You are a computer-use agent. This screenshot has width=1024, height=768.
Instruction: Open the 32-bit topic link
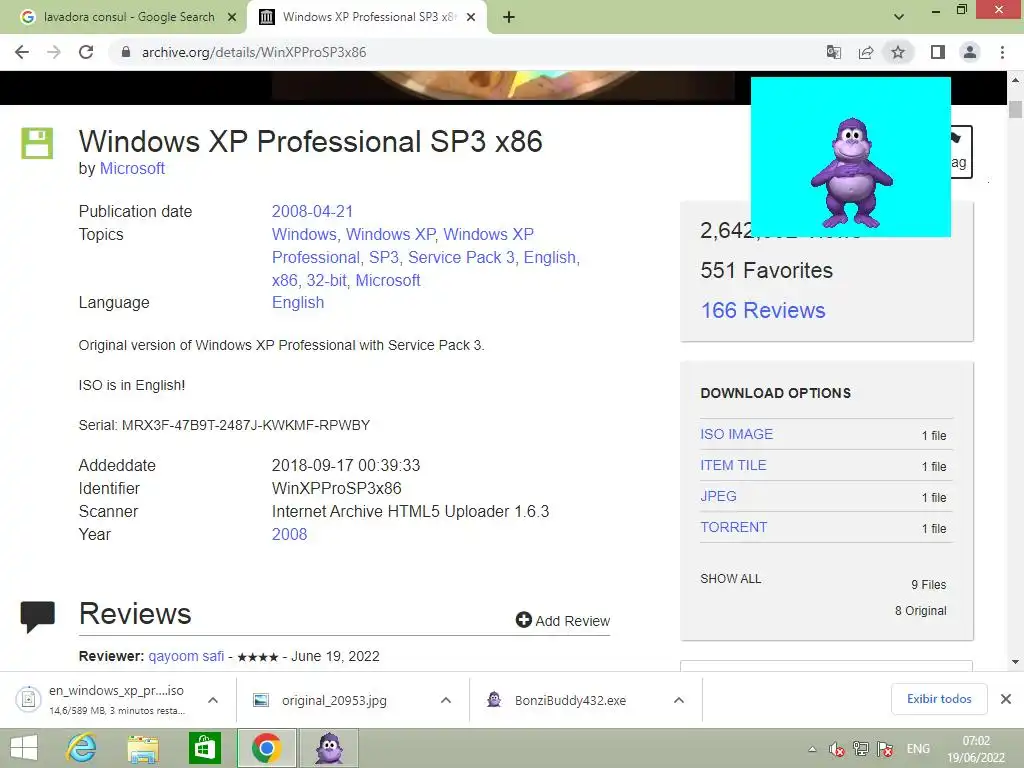point(327,280)
